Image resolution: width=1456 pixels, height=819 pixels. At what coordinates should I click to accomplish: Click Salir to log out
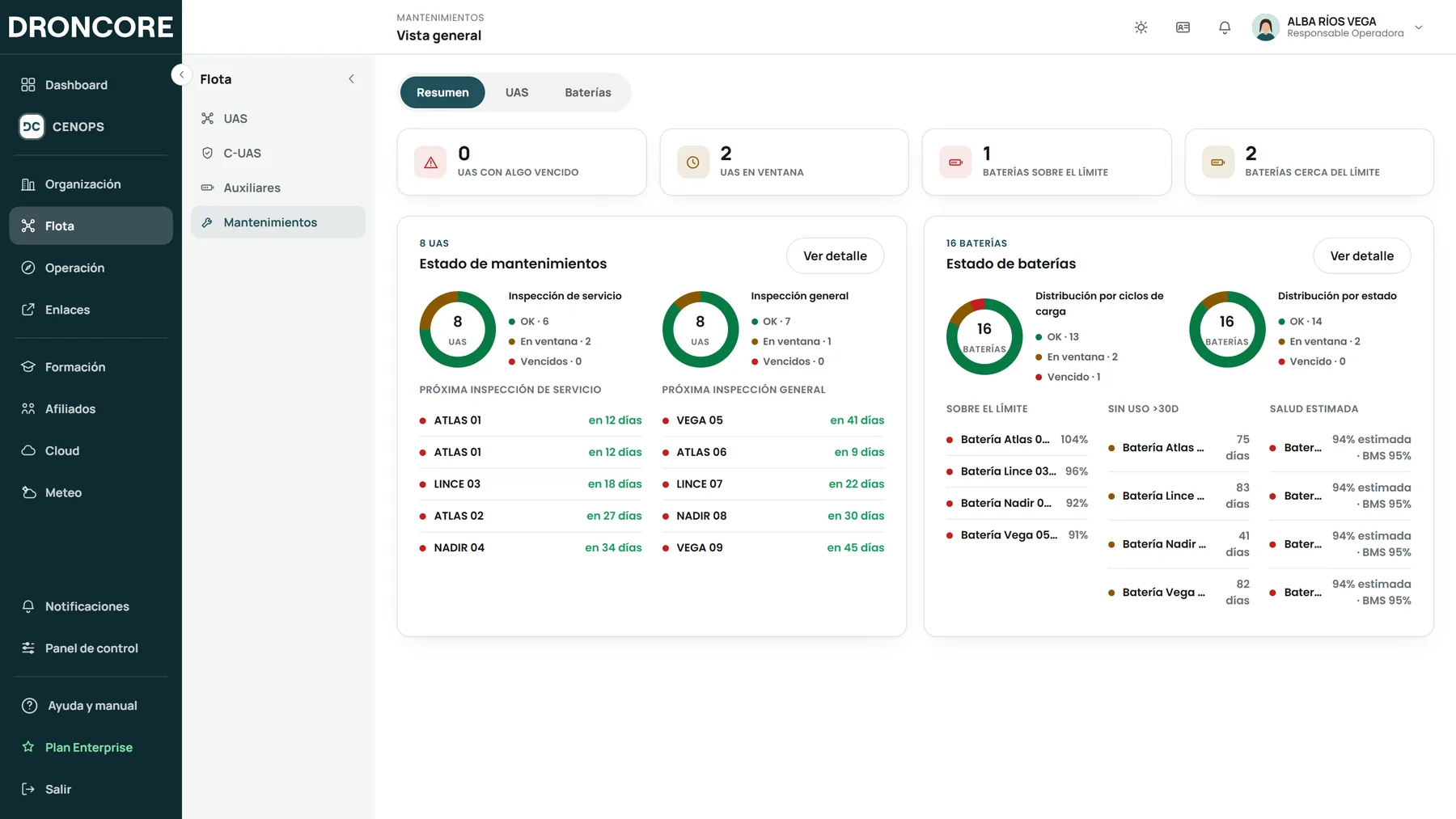(91, 789)
